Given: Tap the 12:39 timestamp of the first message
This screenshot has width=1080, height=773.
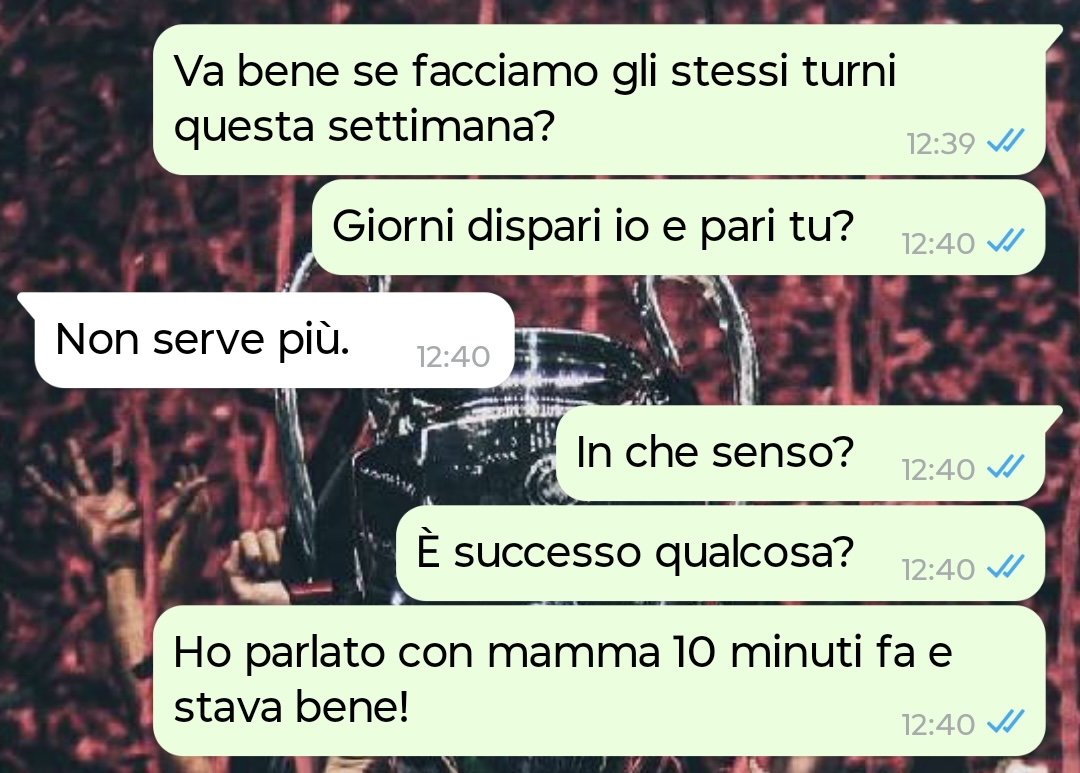Looking at the screenshot, I should coord(940,144).
